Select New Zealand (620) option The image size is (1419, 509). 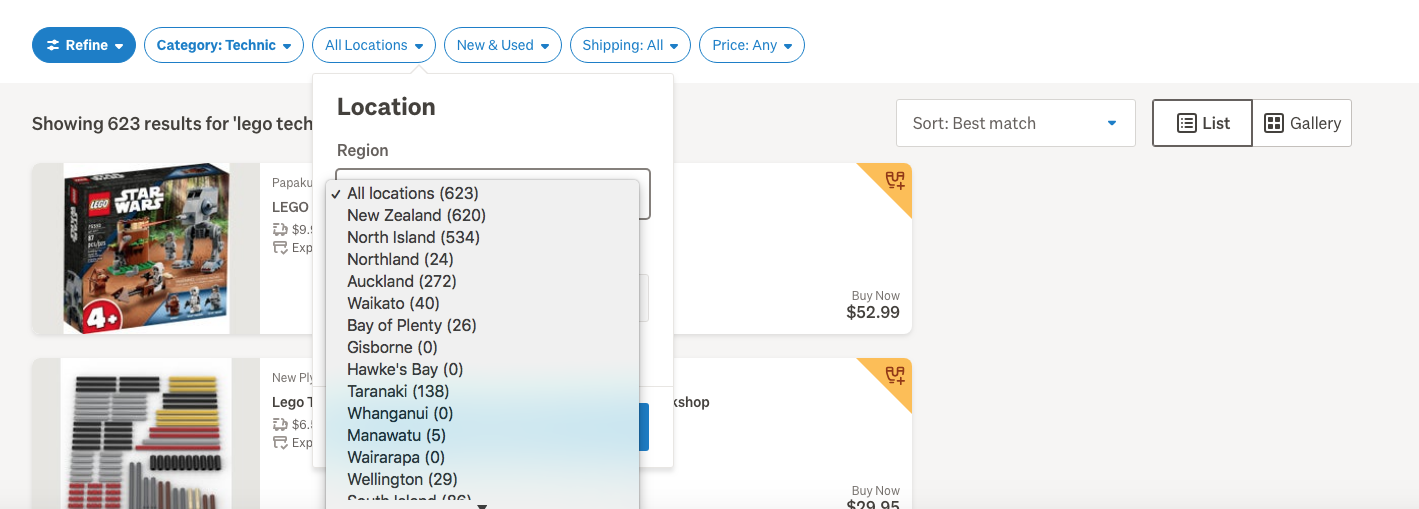[x=416, y=215]
